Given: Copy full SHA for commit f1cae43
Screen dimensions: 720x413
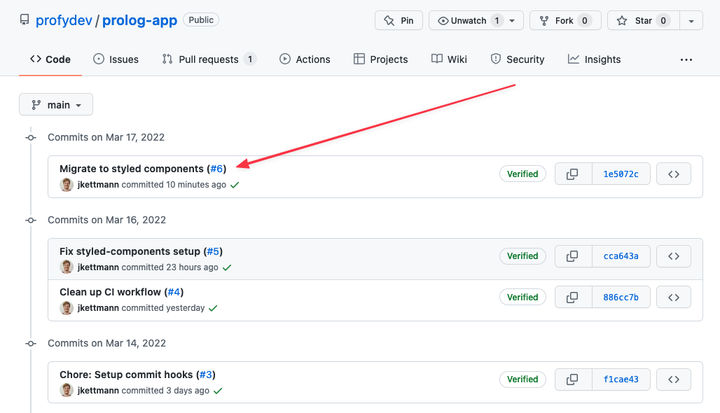Looking at the screenshot, I should [573, 379].
